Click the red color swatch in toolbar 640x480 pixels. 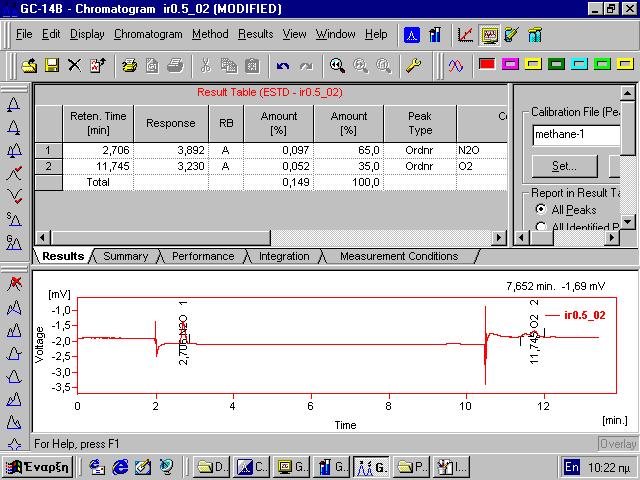click(487, 64)
